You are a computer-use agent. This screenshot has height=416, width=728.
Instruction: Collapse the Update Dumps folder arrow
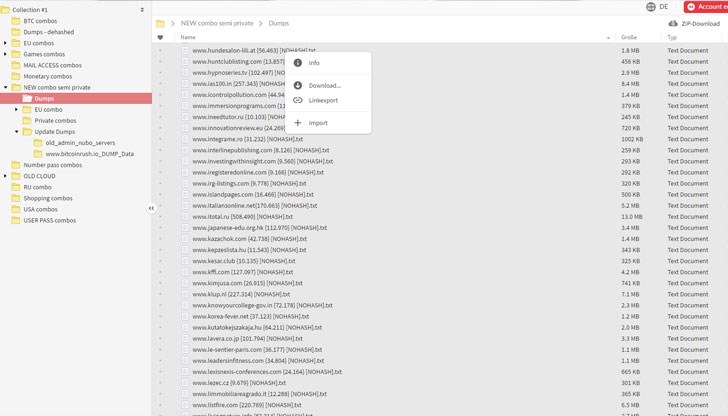16,132
